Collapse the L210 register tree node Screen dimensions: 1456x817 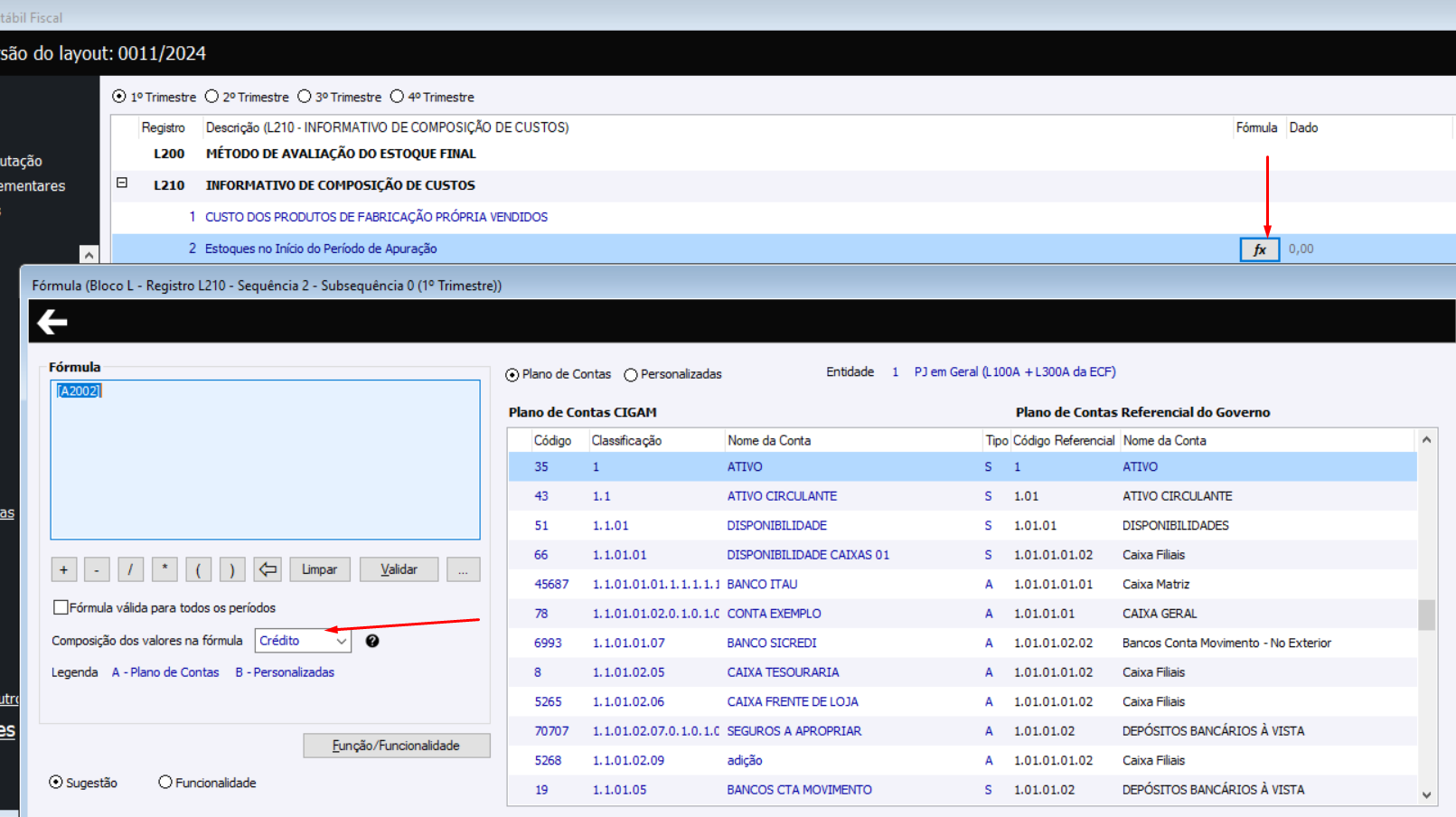pyautogui.click(x=122, y=183)
